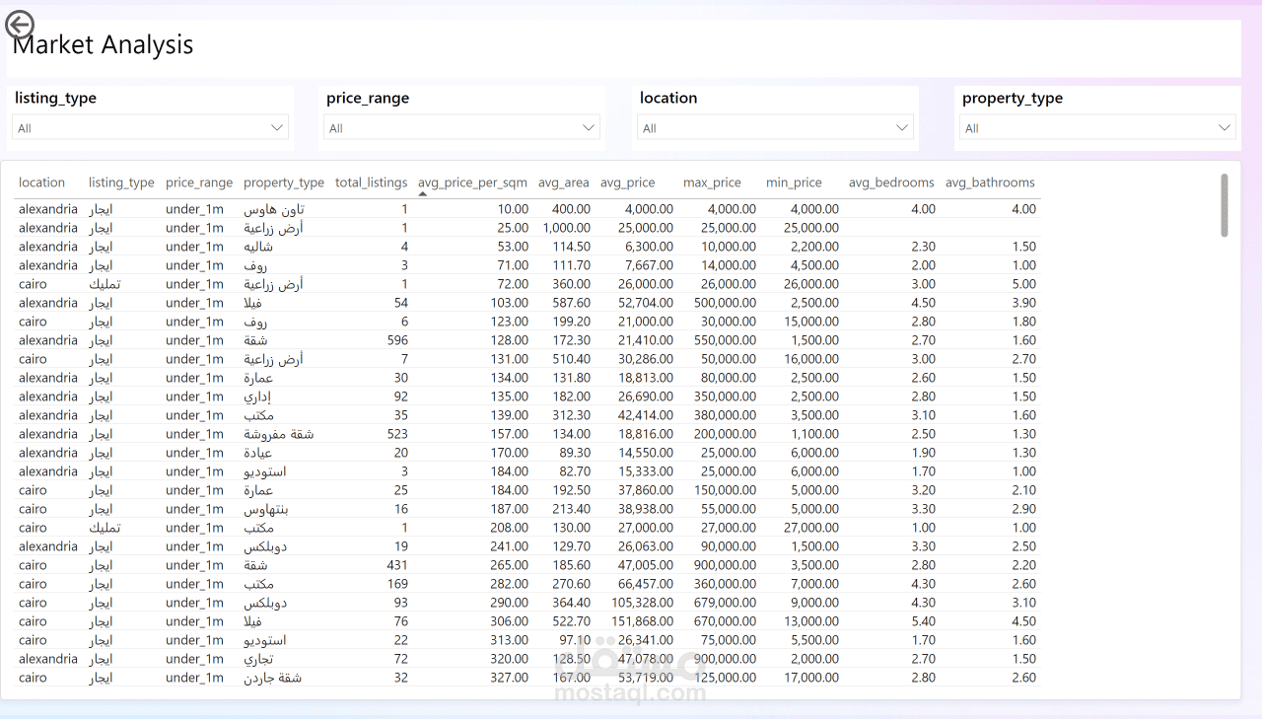Screen dimensions: 1262x720
Task: Click avg bathrooms value 5.00
Action: [1024, 284]
